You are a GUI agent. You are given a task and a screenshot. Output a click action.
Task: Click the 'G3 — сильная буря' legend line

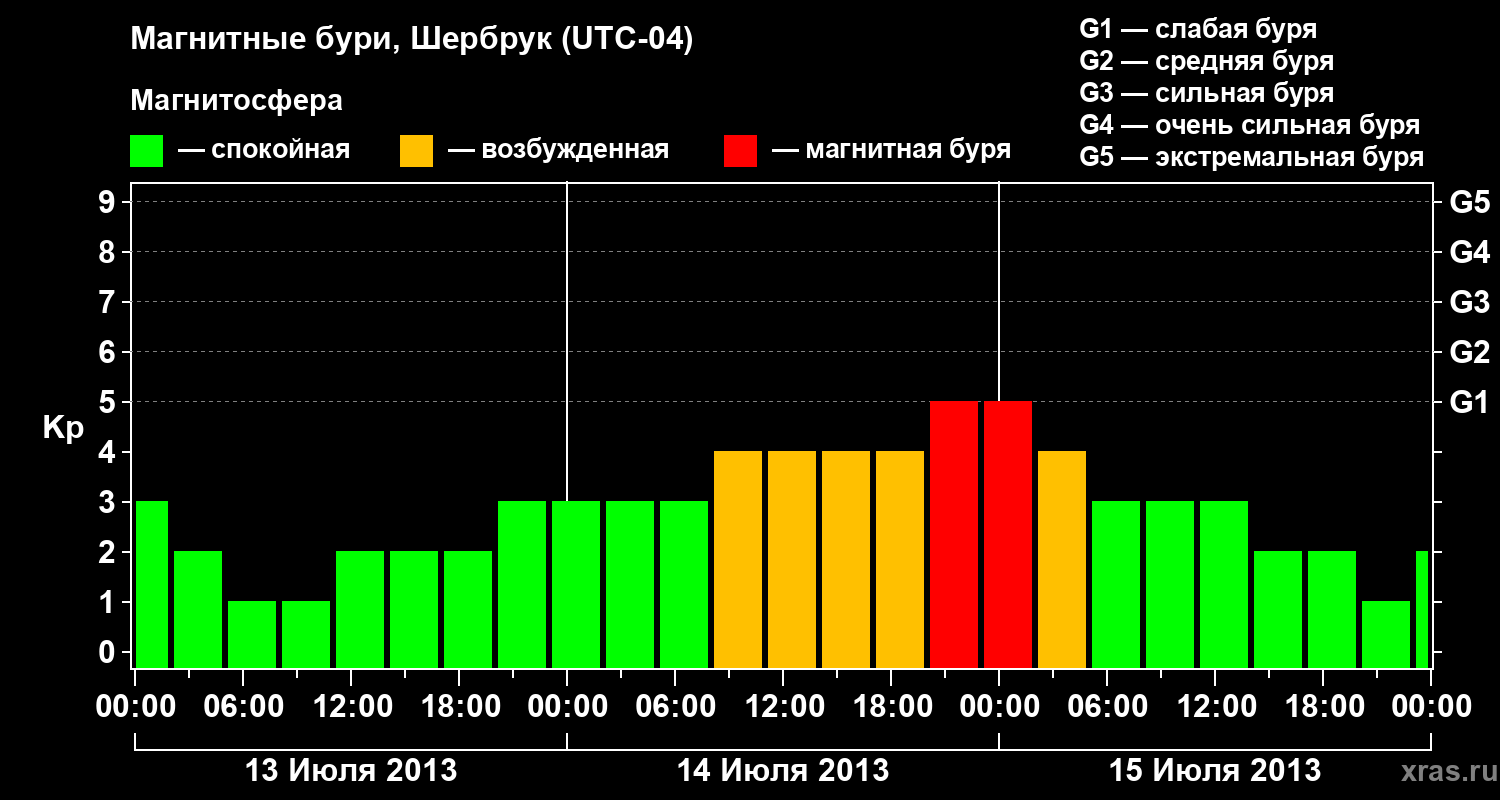[1206, 93]
